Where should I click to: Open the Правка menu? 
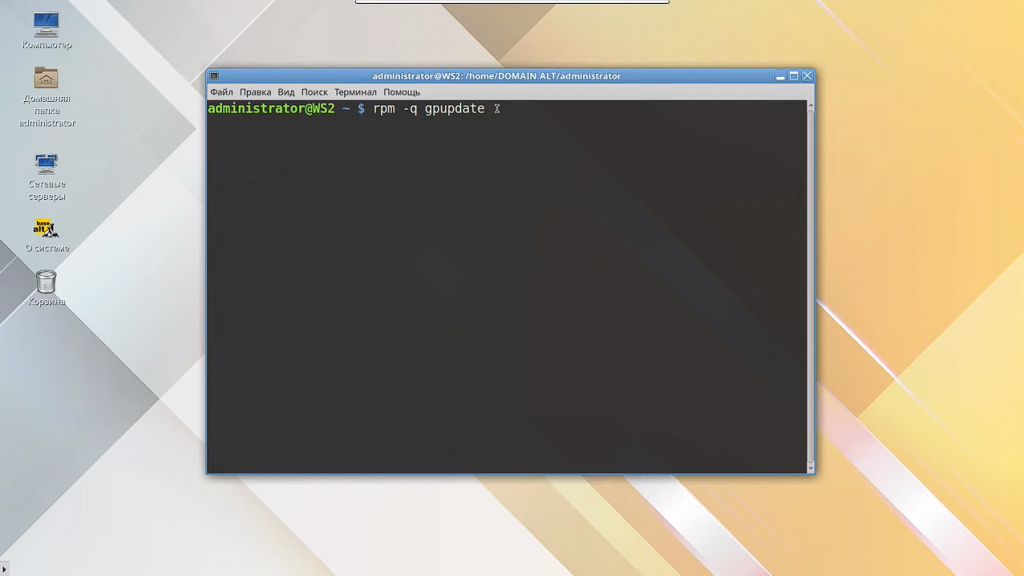point(255,92)
